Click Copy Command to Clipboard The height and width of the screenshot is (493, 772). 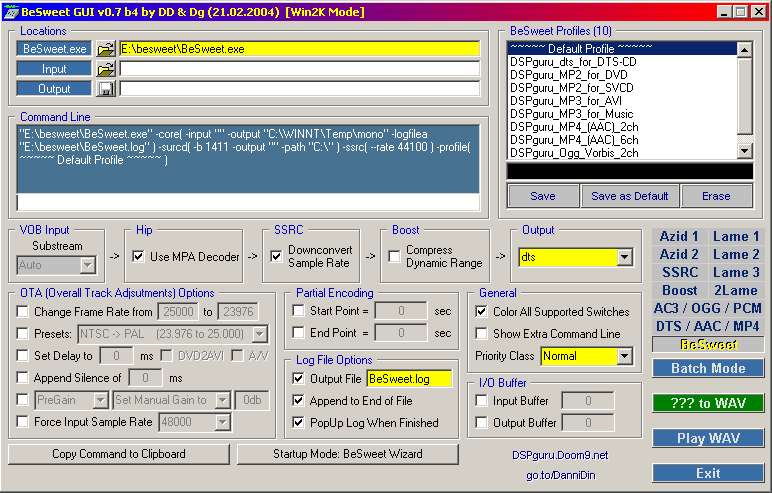click(x=119, y=454)
